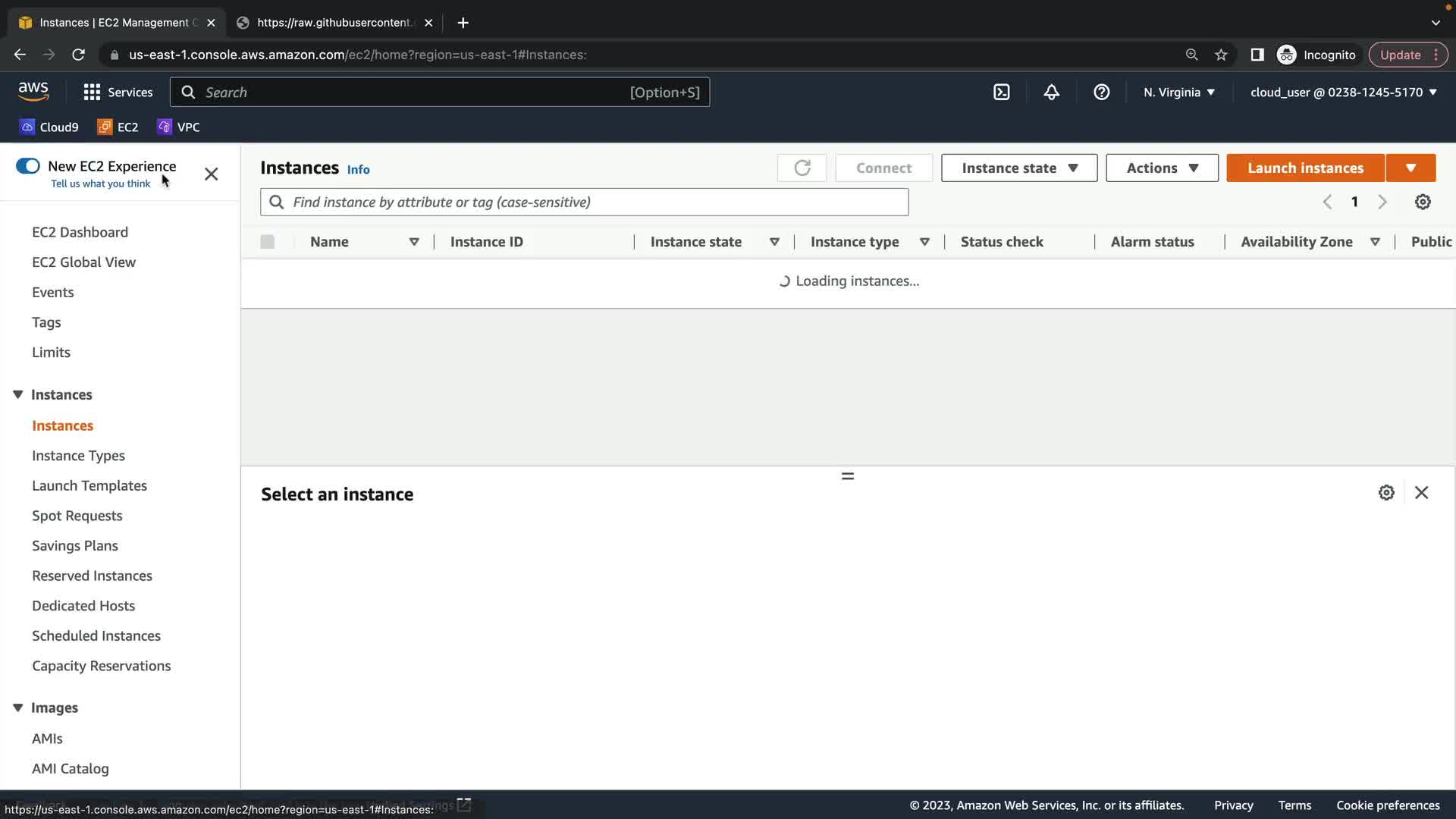Open details panel settings gear
The image size is (1456, 819).
click(x=1386, y=493)
